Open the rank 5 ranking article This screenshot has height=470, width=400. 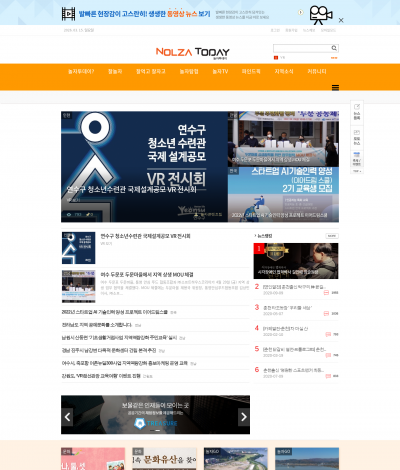[294, 349]
